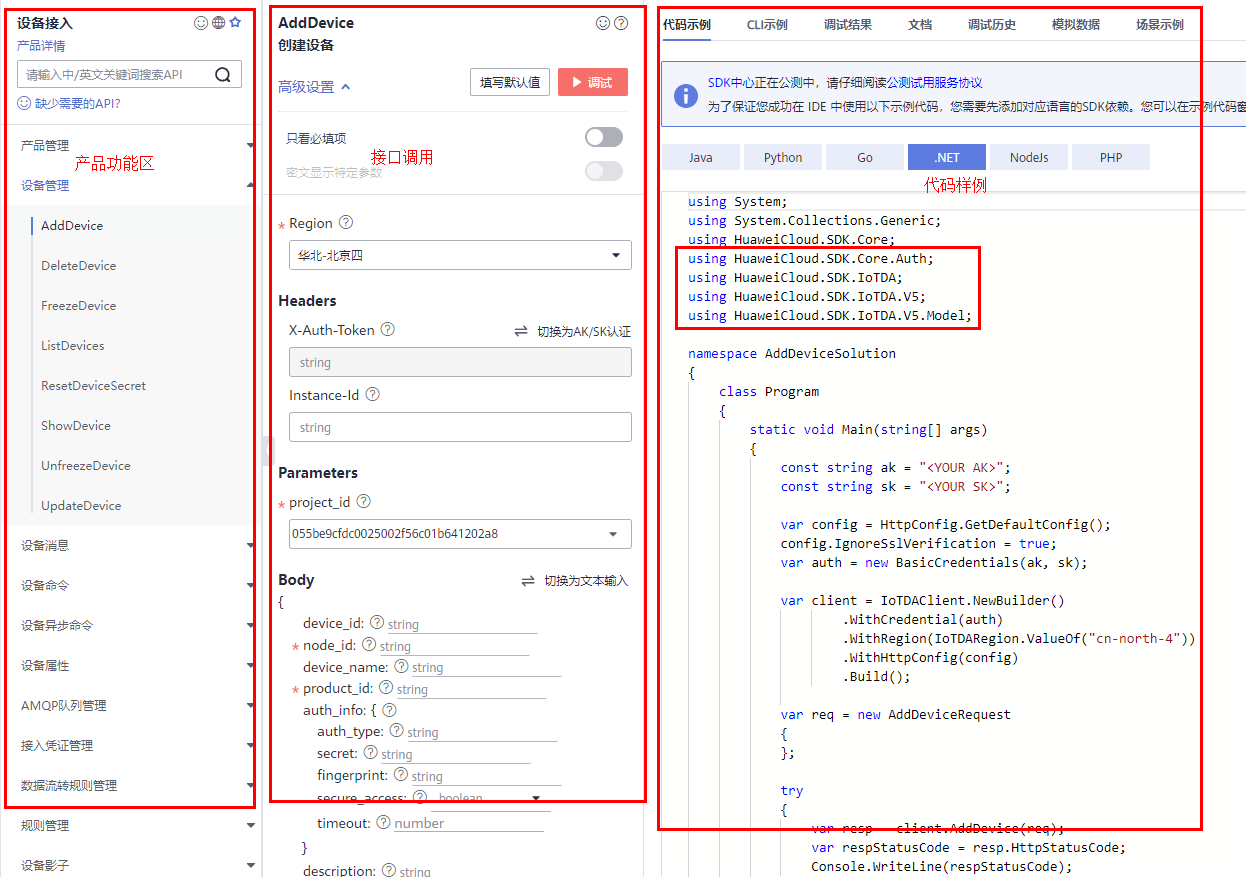The image size is (1246, 877).
Task: Open 公测试用服务协议 link
Action: [935, 83]
